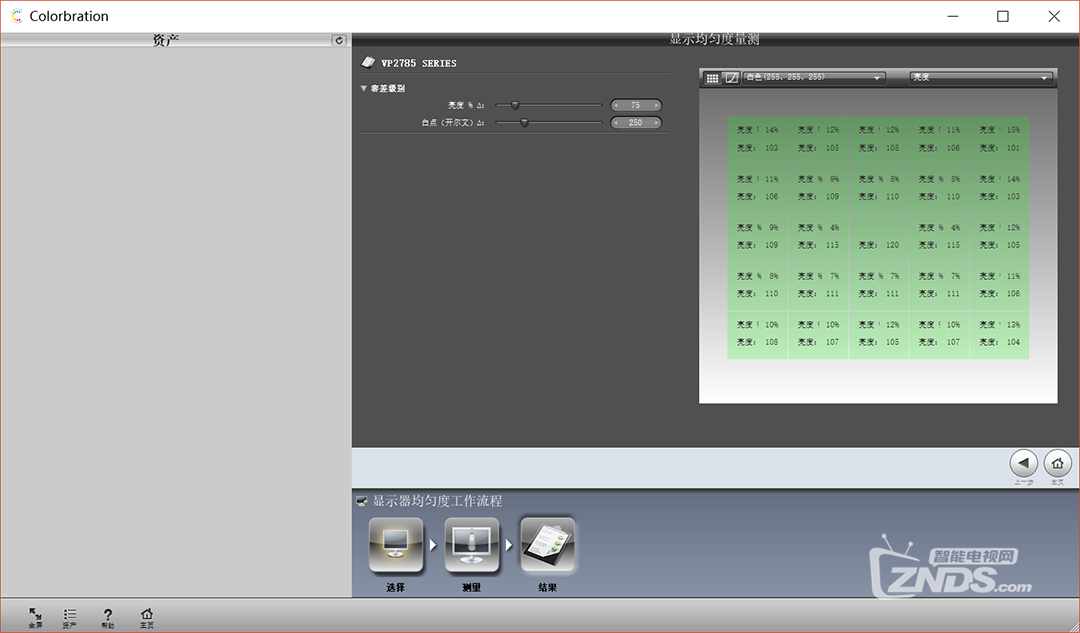Open the 亮度 measurement type dropdown
1080x633 pixels.
point(980,78)
